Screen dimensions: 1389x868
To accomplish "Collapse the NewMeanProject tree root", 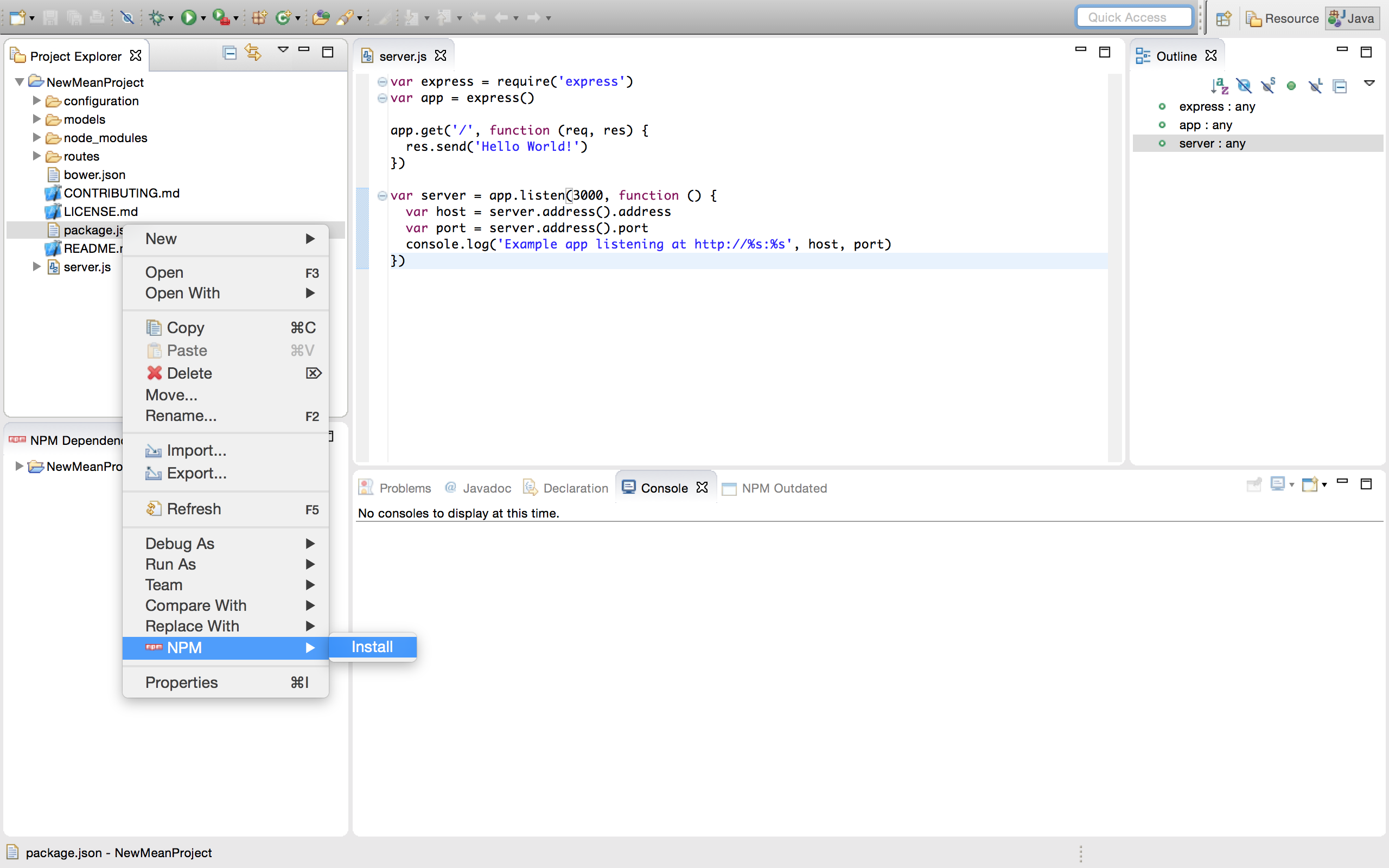I will point(20,82).
